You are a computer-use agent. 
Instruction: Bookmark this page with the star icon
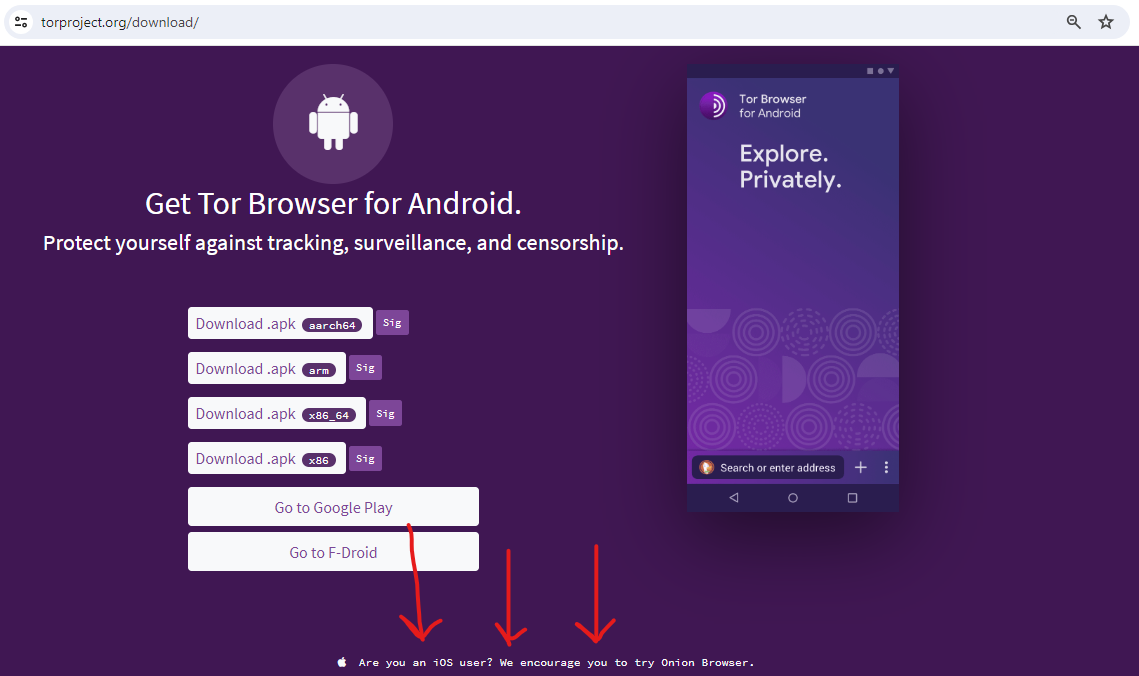coord(1106,22)
